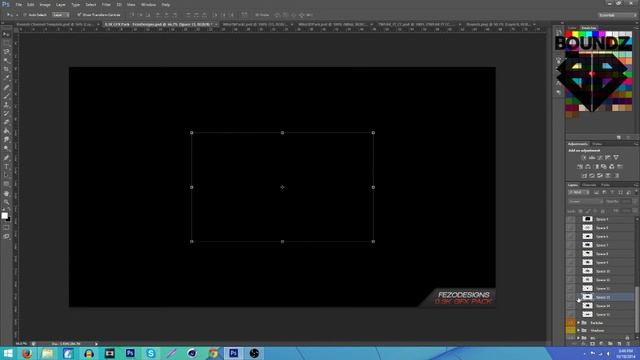Change screen mode icon in toolbox
This screenshot has height=360, width=640.
pyautogui.click(x=6, y=236)
